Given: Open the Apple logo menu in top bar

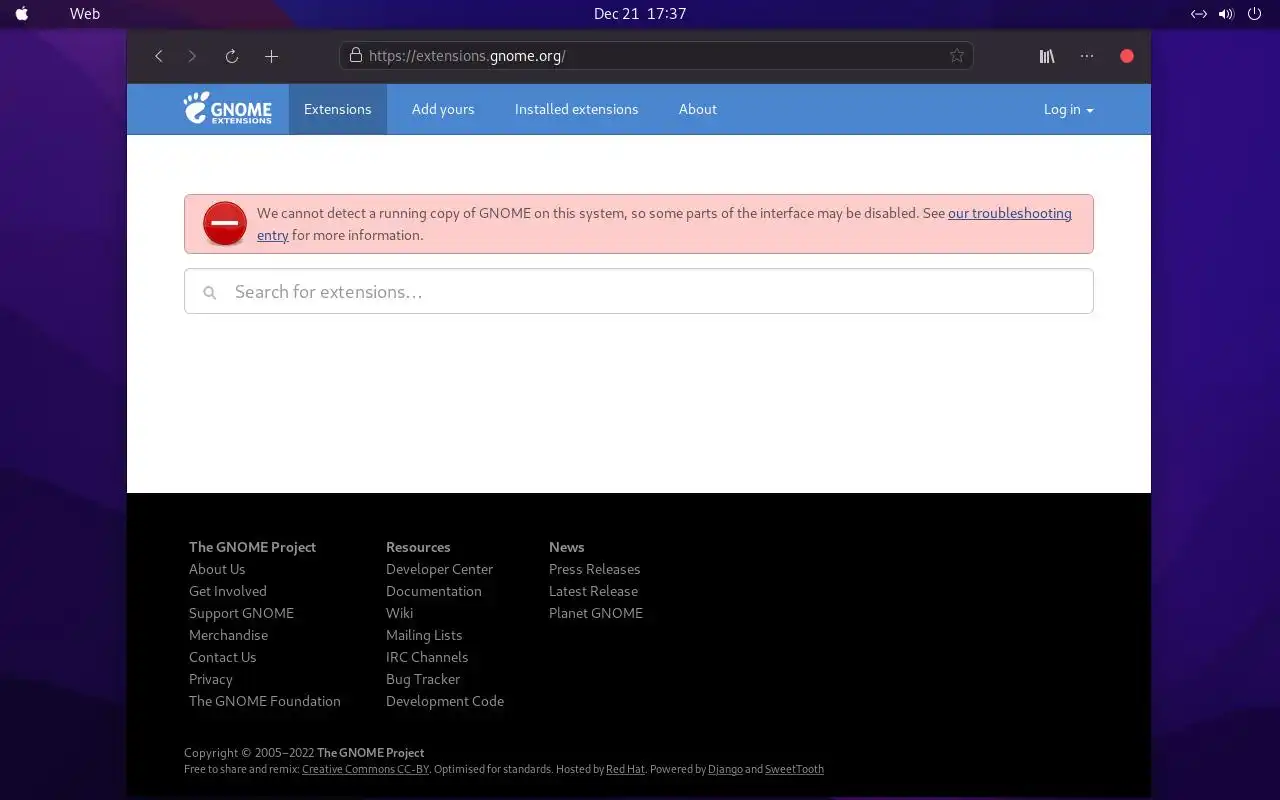Looking at the screenshot, I should [22, 14].
